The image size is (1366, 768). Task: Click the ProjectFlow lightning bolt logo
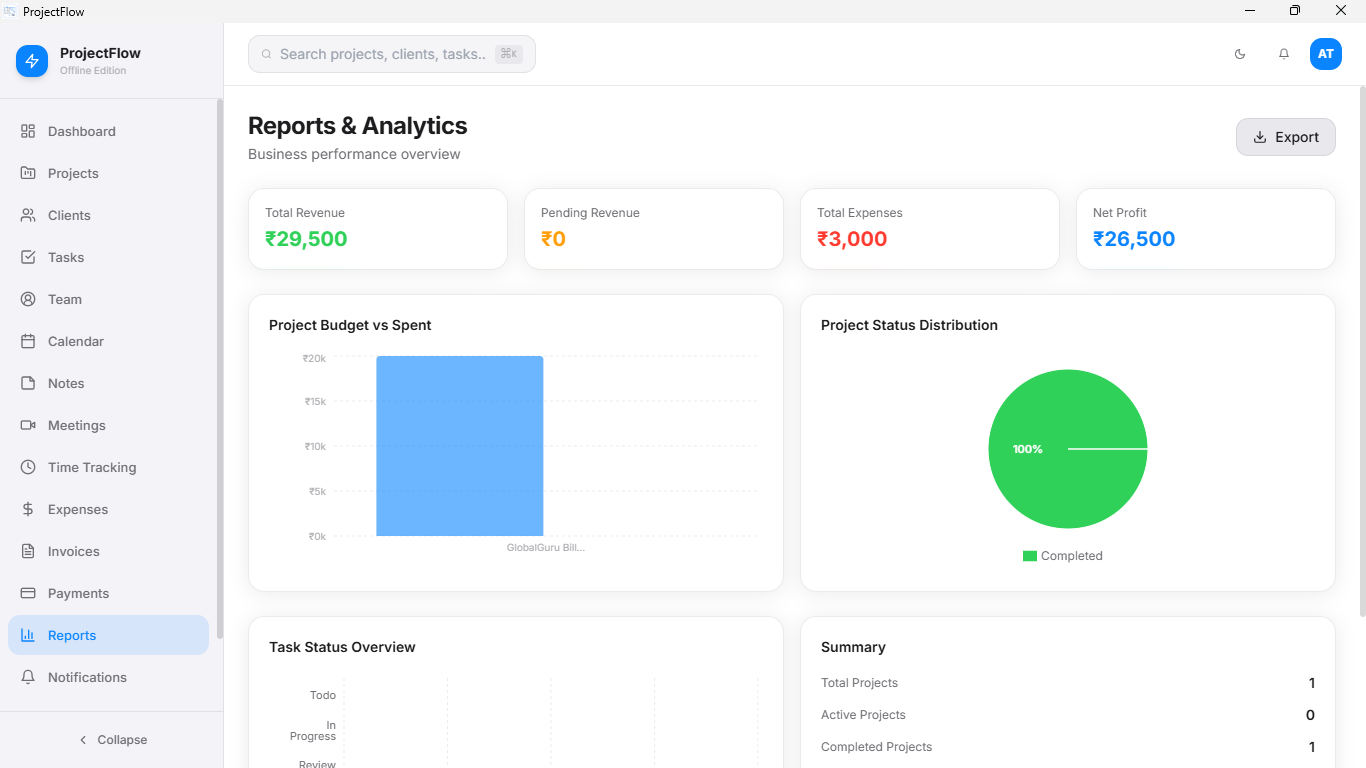point(32,61)
